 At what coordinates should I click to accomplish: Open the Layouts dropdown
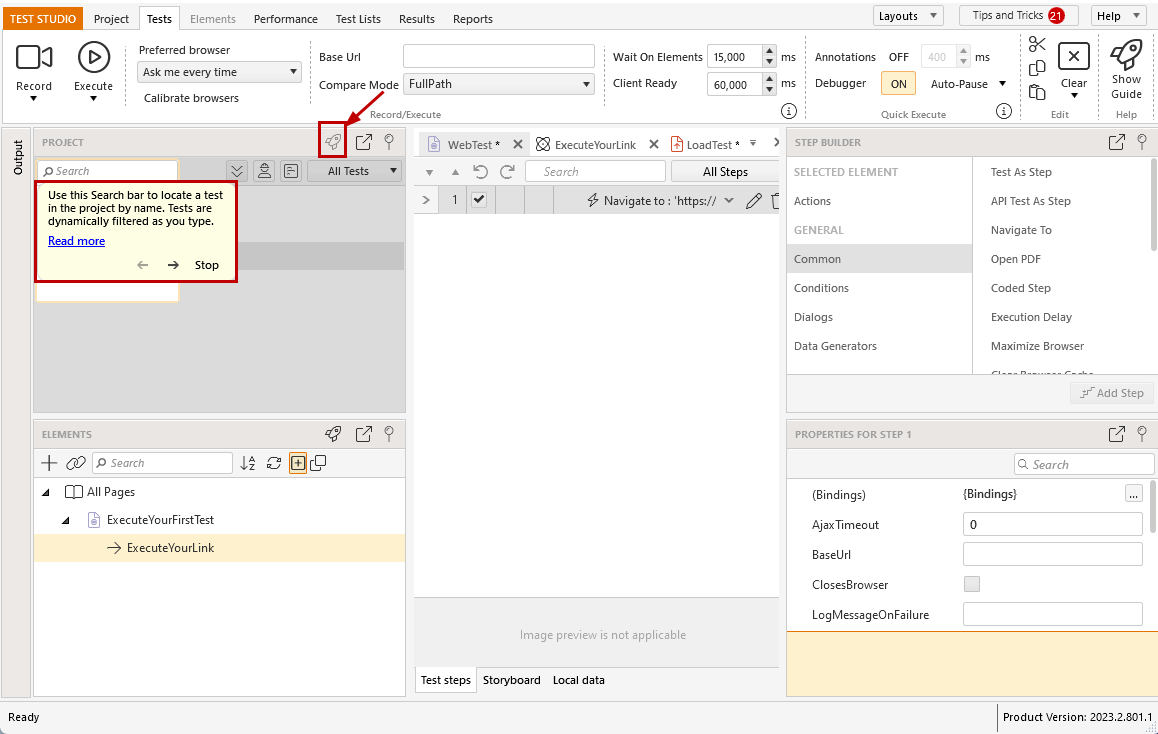[908, 16]
